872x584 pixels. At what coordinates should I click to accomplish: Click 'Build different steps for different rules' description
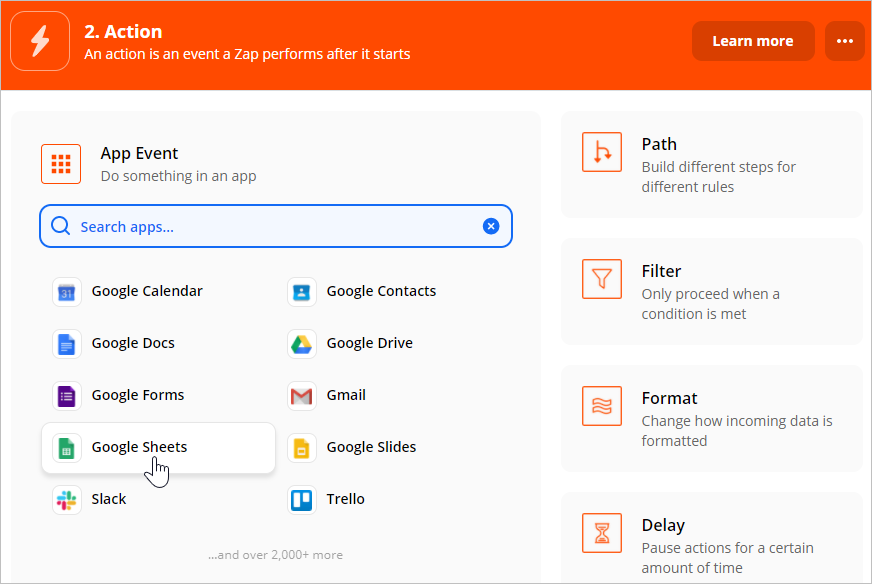click(x=719, y=177)
